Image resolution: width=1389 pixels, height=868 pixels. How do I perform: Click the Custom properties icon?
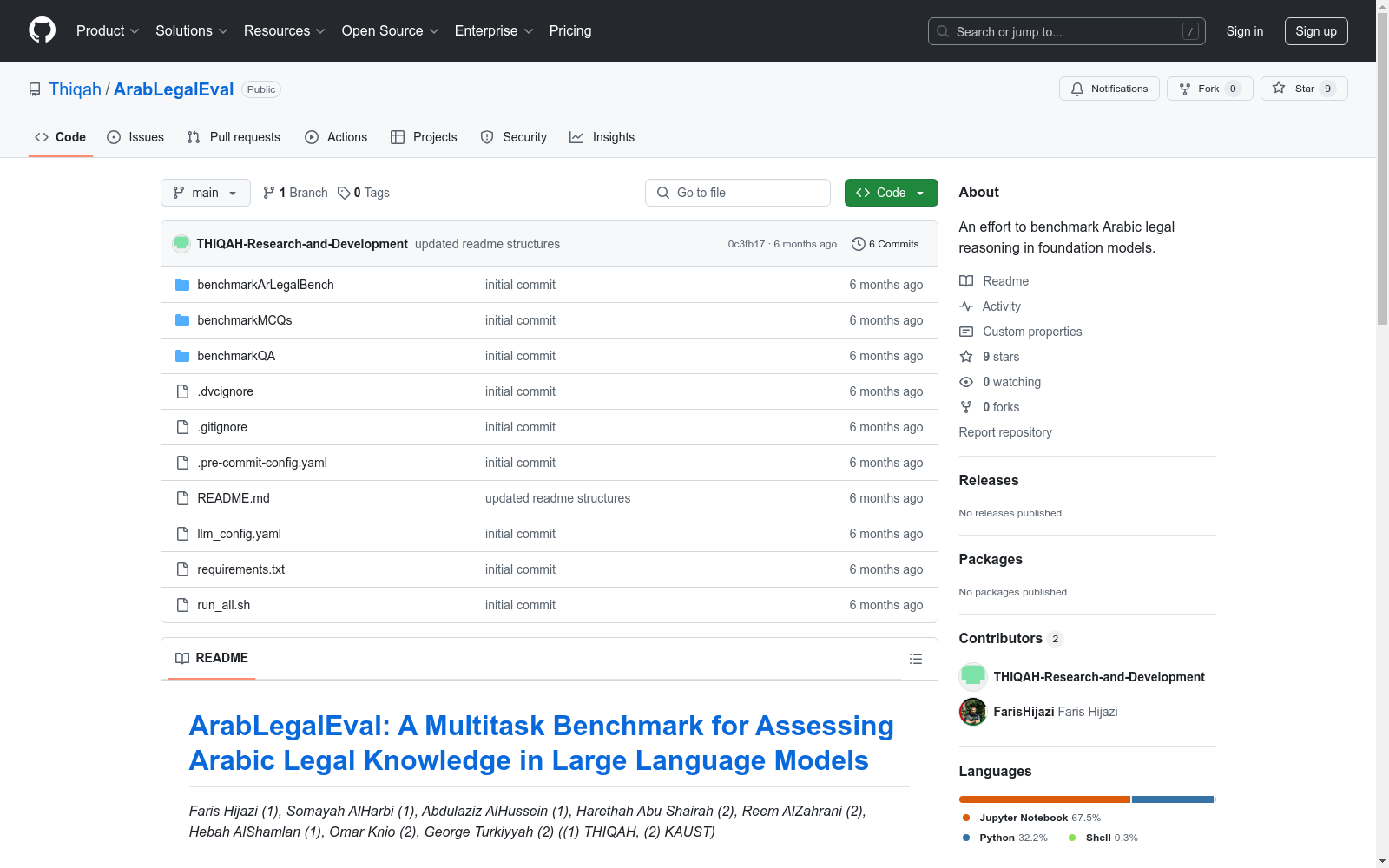point(966,332)
